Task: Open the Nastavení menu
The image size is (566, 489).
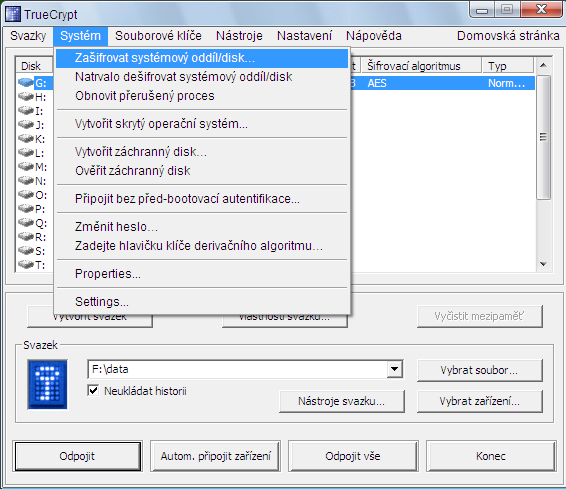Action: pos(304,36)
